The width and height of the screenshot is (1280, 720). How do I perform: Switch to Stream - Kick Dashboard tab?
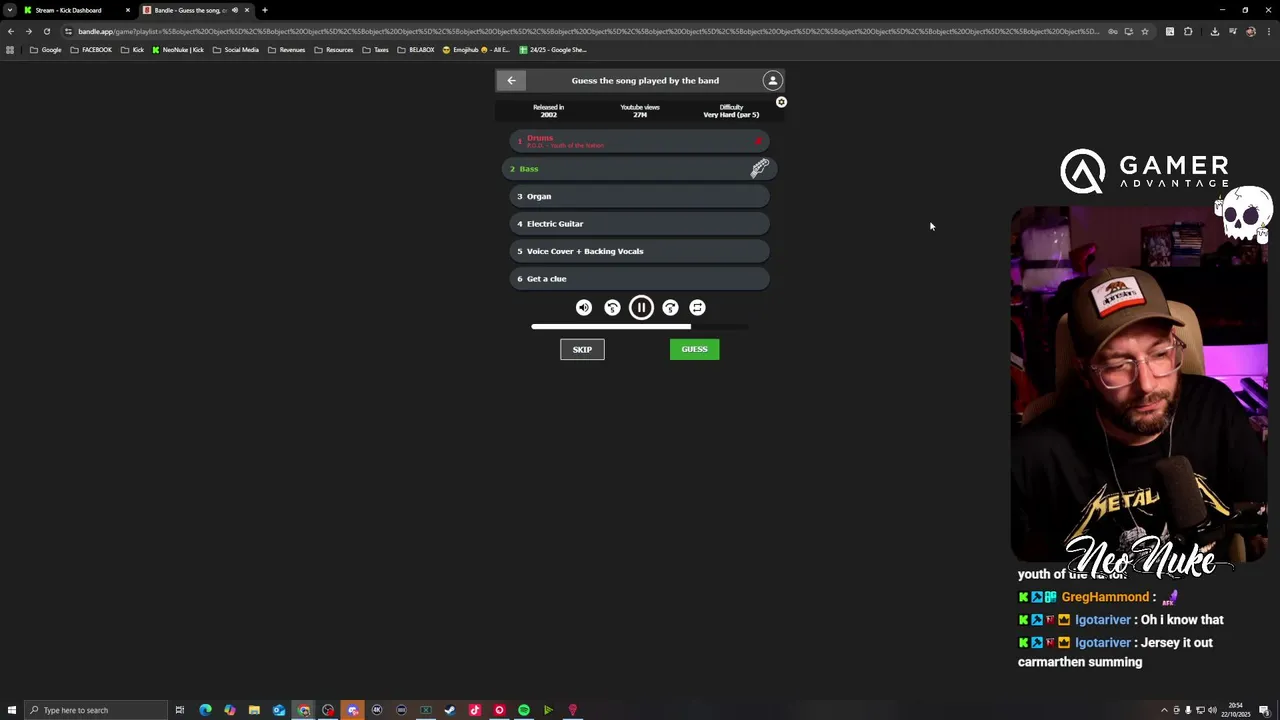click(76, 10)
